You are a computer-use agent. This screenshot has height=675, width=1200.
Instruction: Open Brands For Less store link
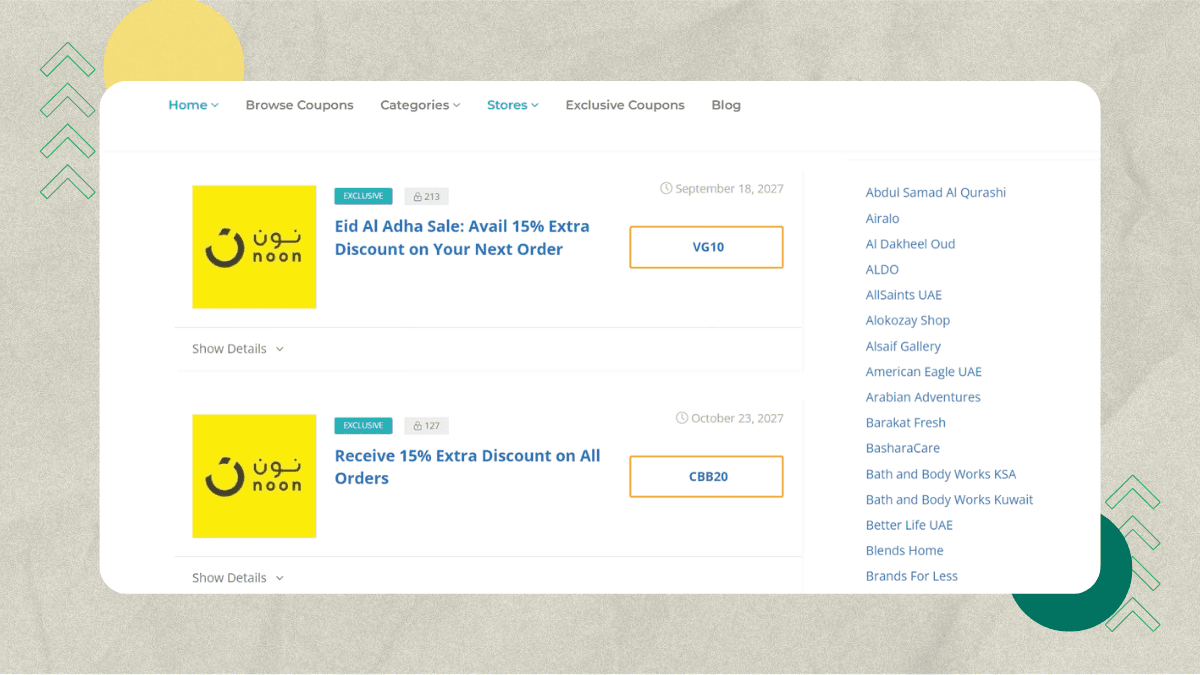point(912,576)
